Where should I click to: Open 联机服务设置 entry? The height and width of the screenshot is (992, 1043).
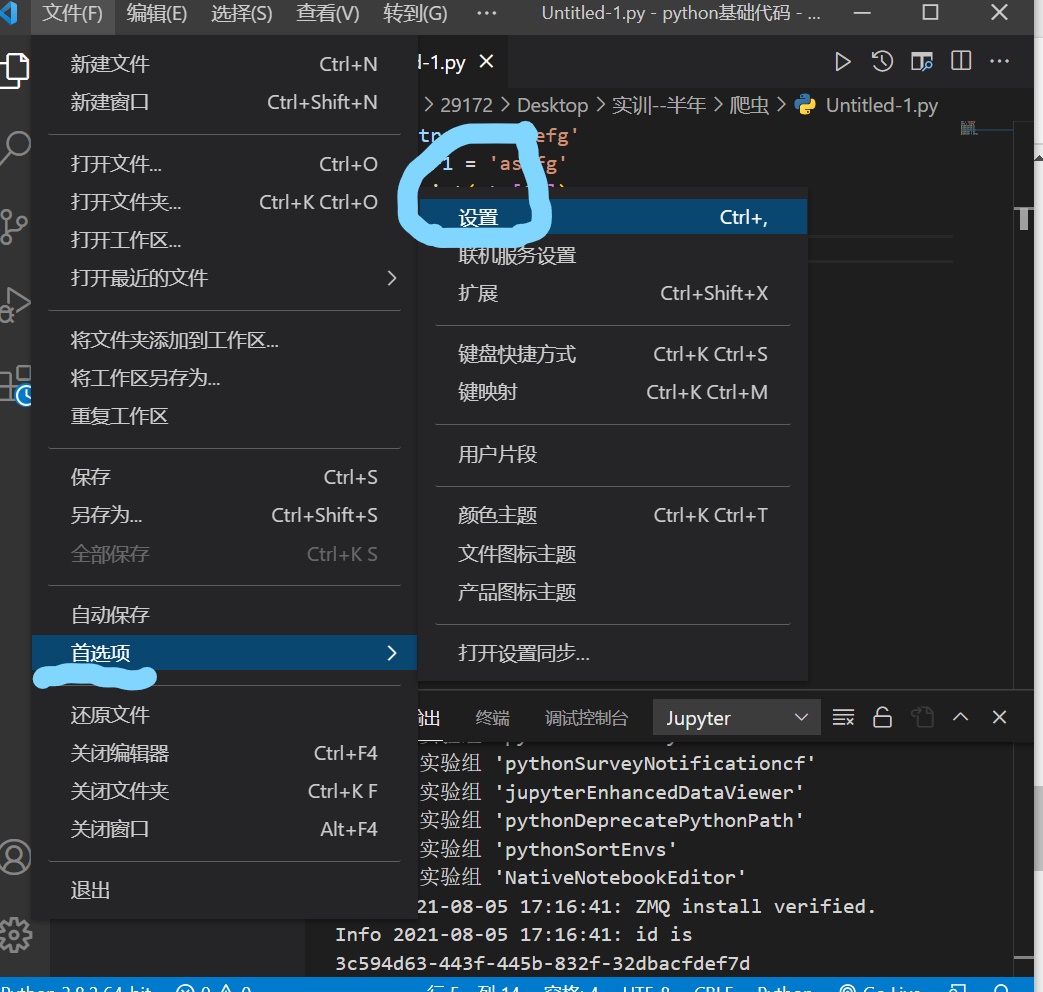coord(613,255)
